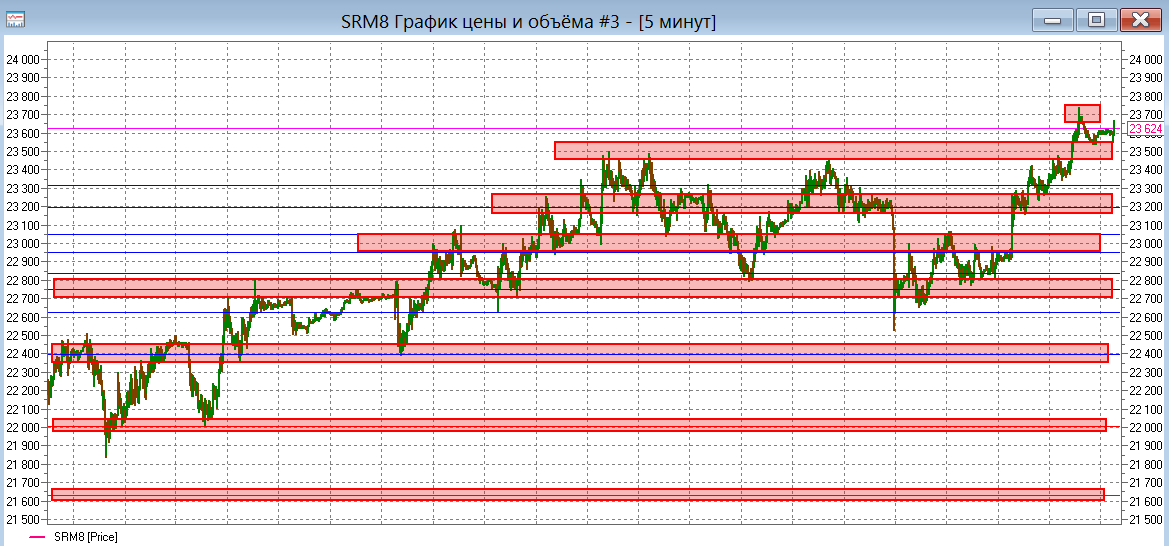The height and width of the screenshot is (546, 1169).
Task: Select the red zone around the 22 750 level
Action: click(x=582, y=288)
